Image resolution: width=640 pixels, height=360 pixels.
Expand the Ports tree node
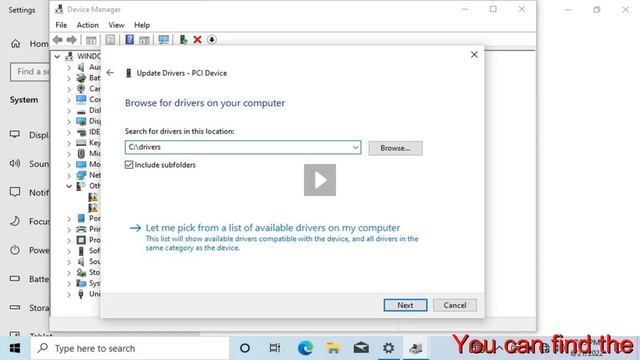tap(69, 219)
